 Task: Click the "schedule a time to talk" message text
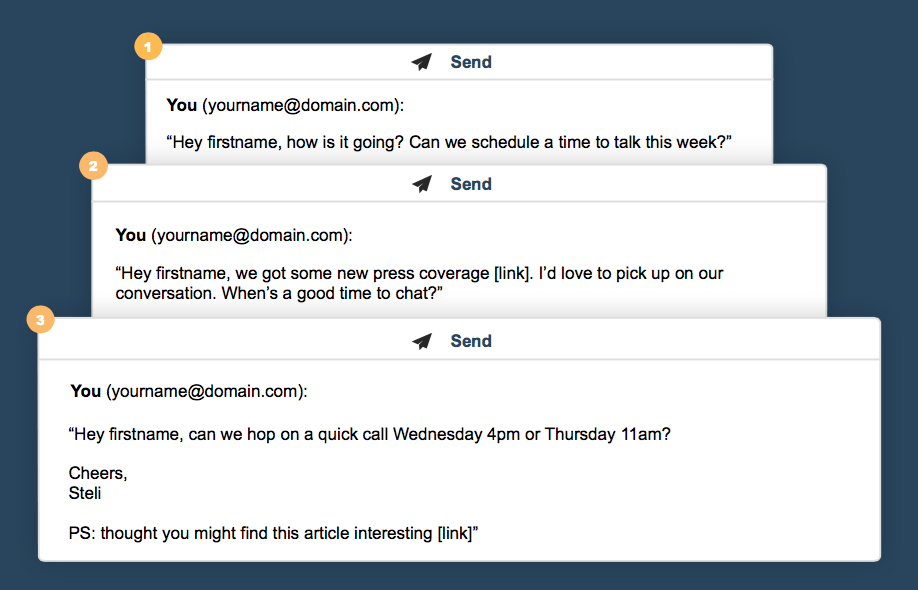pyautogui.click(x=449, y=142)
